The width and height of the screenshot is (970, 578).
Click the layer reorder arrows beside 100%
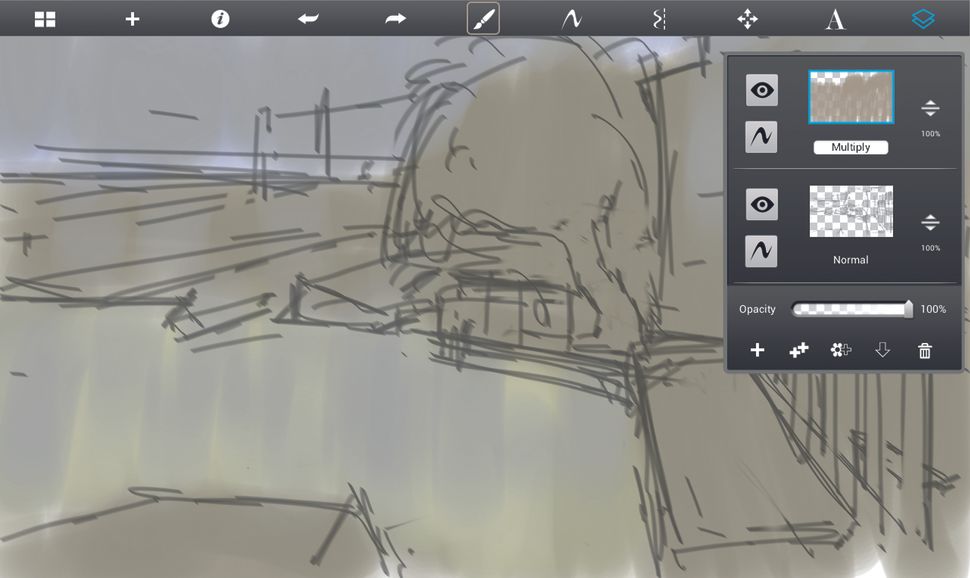(930, 108)
